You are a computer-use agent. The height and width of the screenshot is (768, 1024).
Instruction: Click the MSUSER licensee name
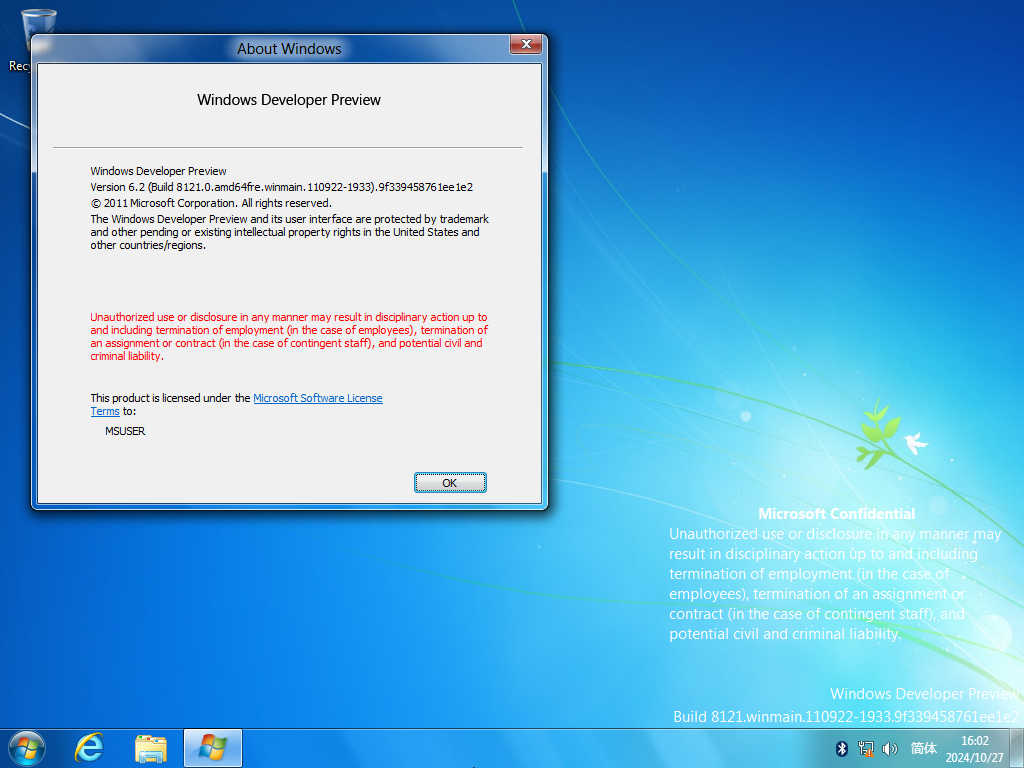click(125, 431)
